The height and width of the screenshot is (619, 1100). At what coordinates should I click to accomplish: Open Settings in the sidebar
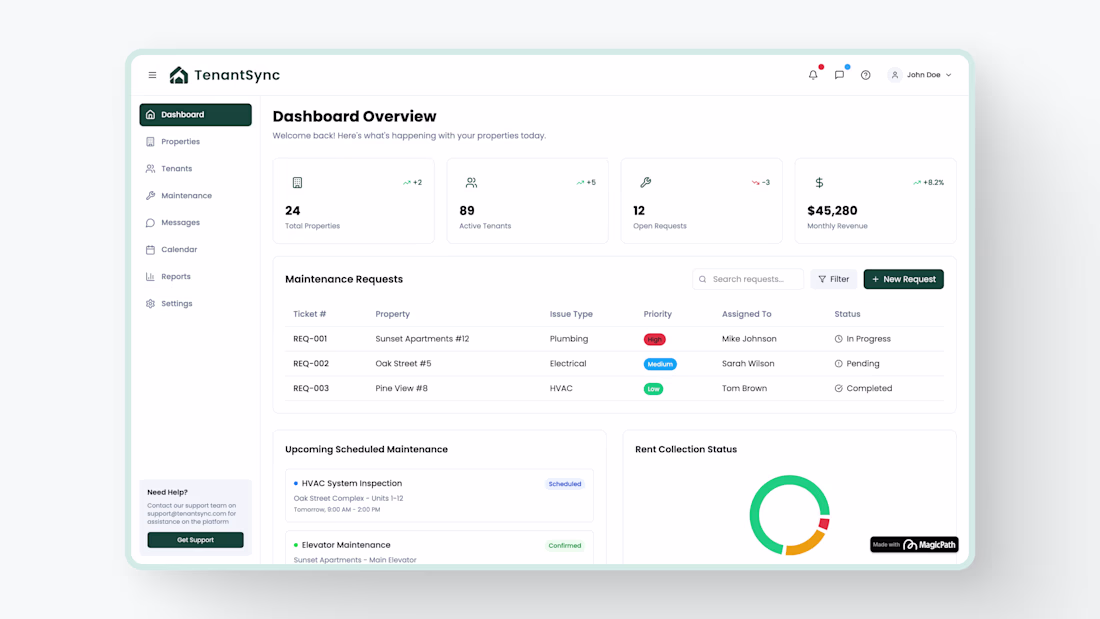(196, 304)
